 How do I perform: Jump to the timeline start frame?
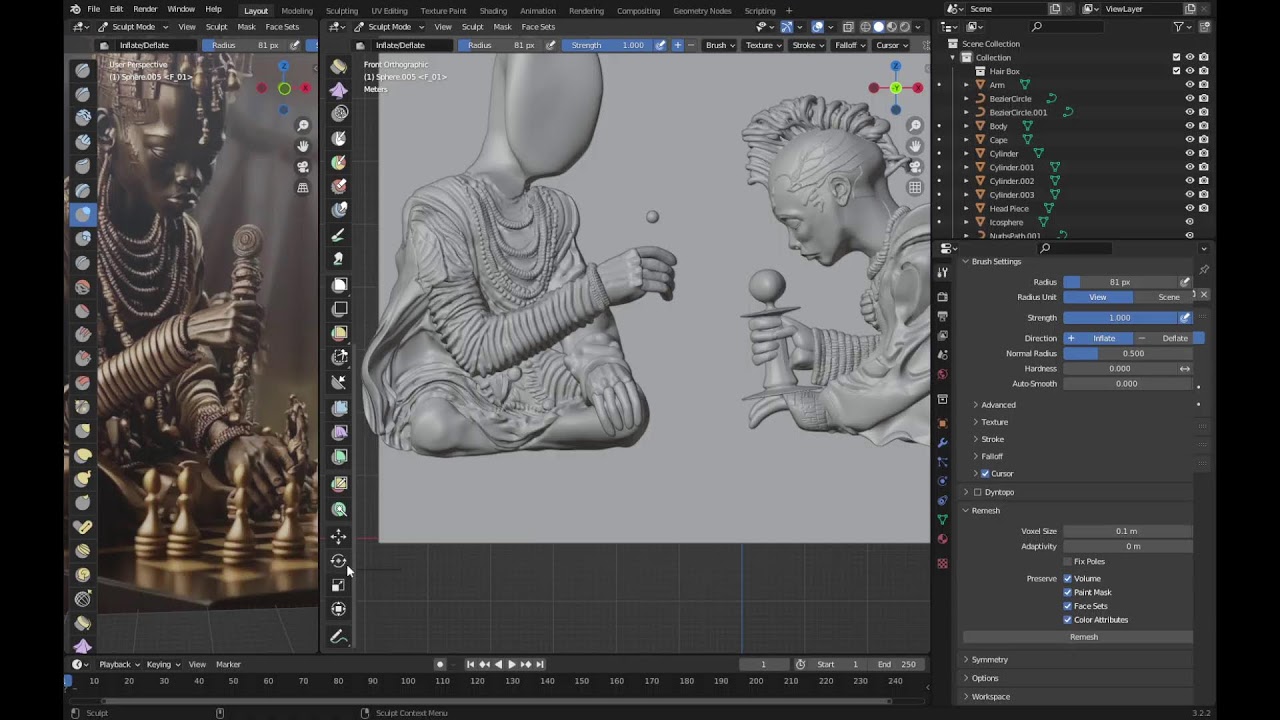point(470,664)
